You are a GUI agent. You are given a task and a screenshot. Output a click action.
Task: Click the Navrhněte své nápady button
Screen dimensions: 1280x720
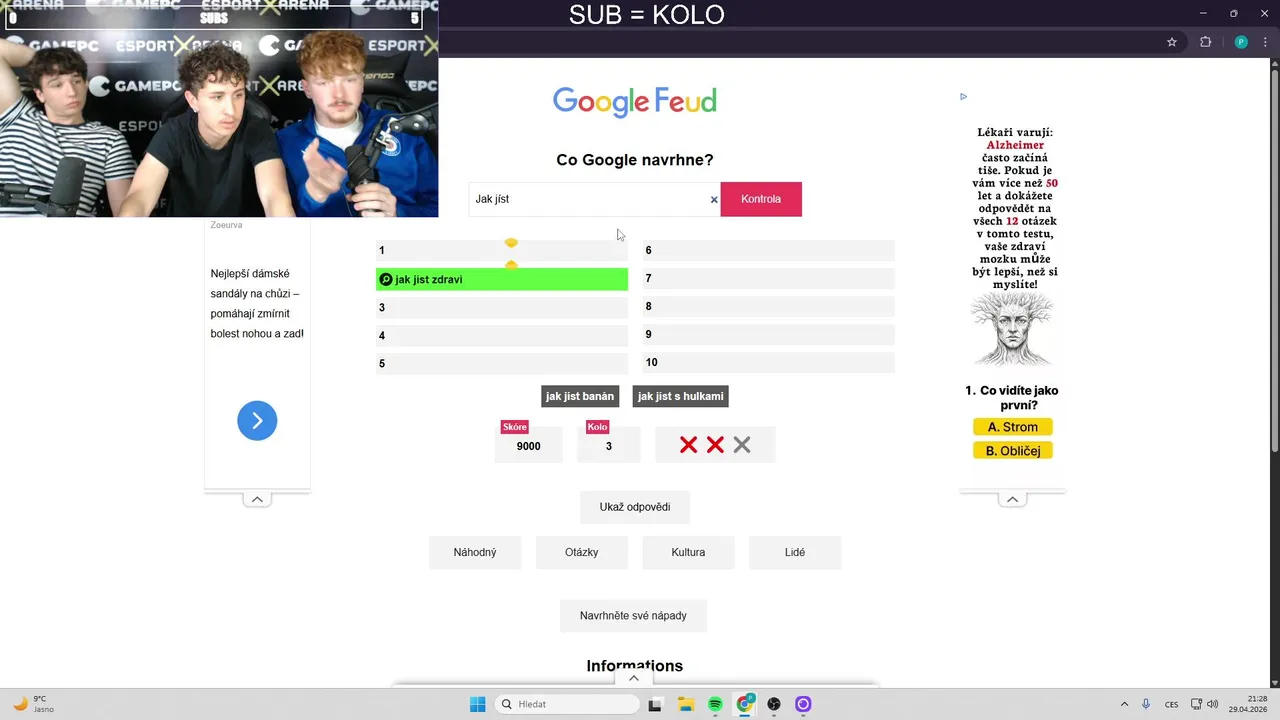(633, 616)
